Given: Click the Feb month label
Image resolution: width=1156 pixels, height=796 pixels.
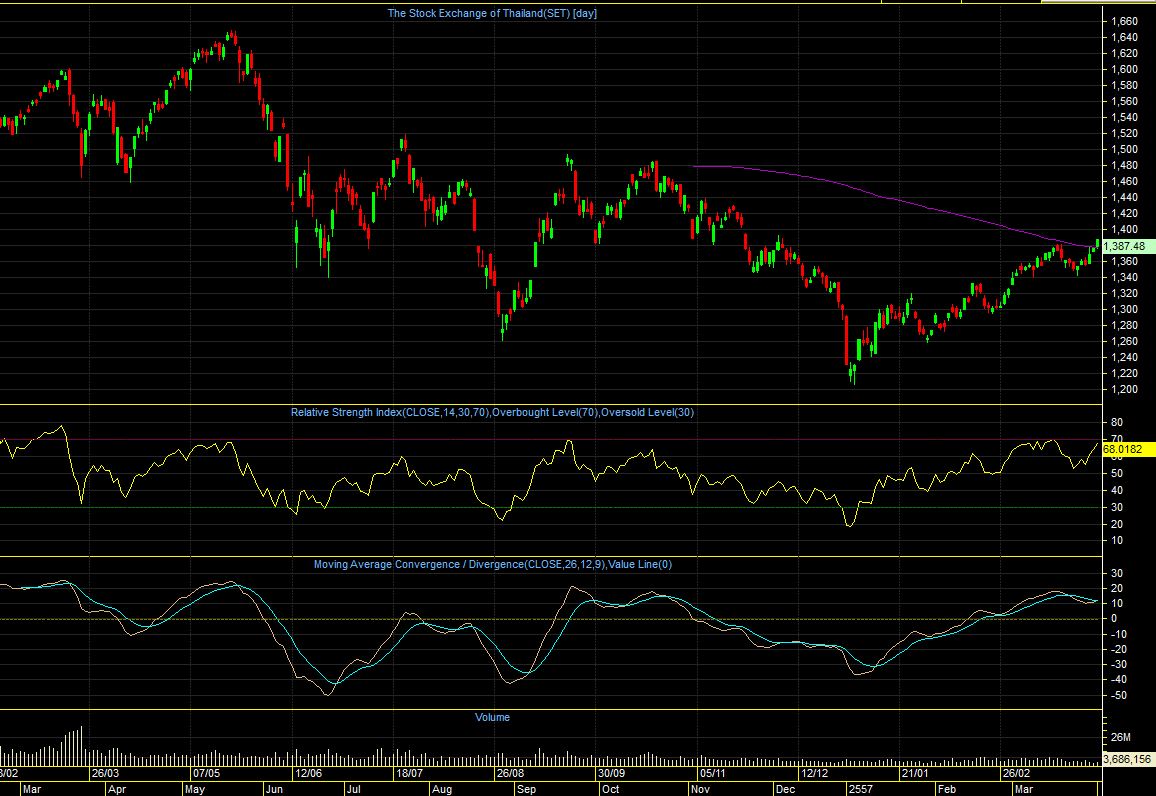Looking at the screenshot, I should pos(946,789).
